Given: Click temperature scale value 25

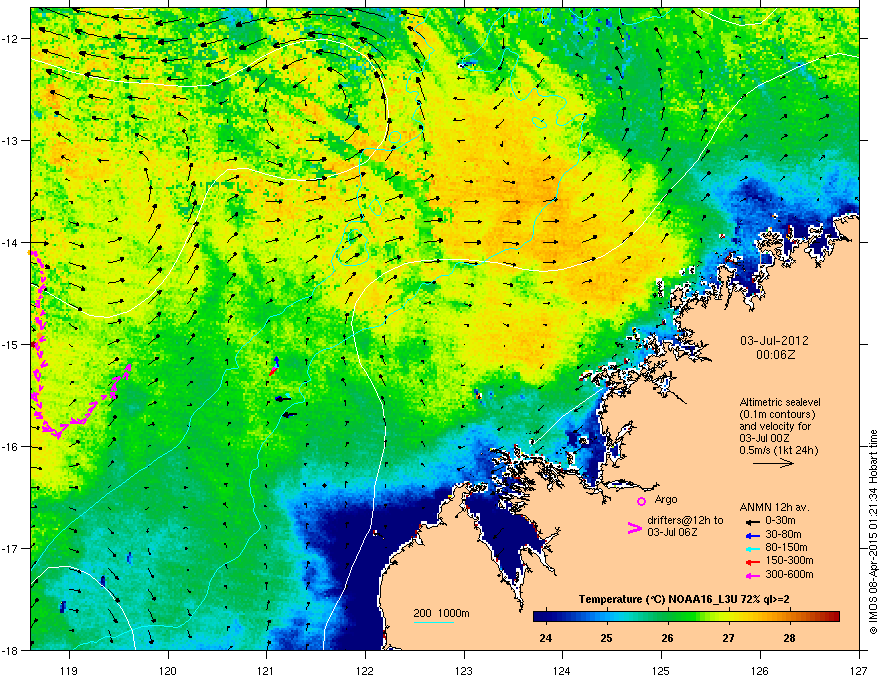Looking at the screenshot, I should tap(606, 638).
